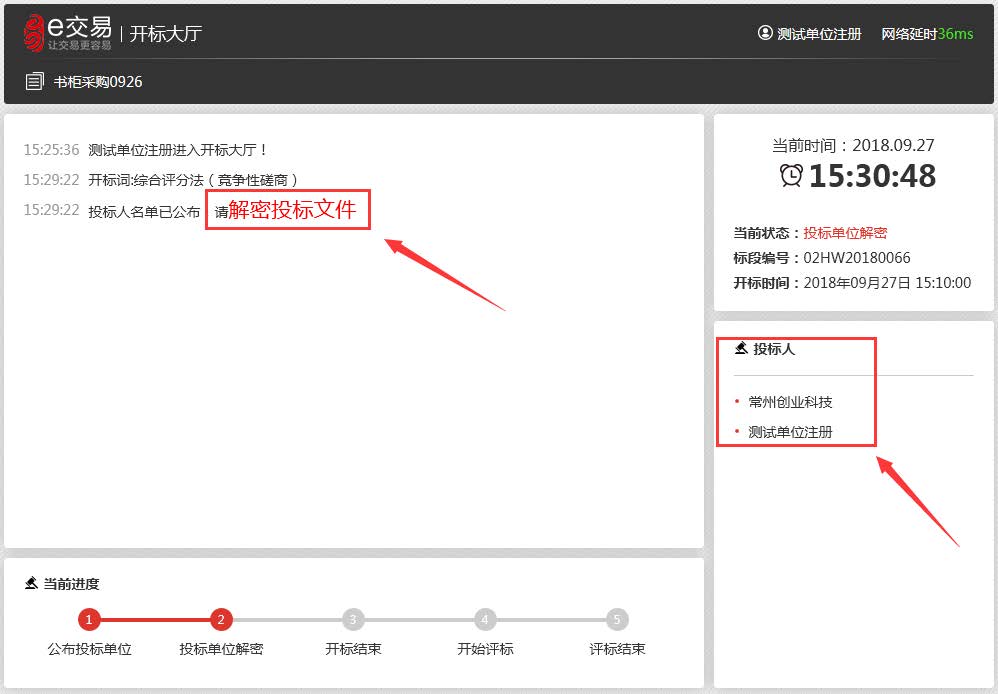The width and height of the screenshot is (998, 694).
Task: Select progress step 3 circle 开标结束
Action: click(353, 619)
